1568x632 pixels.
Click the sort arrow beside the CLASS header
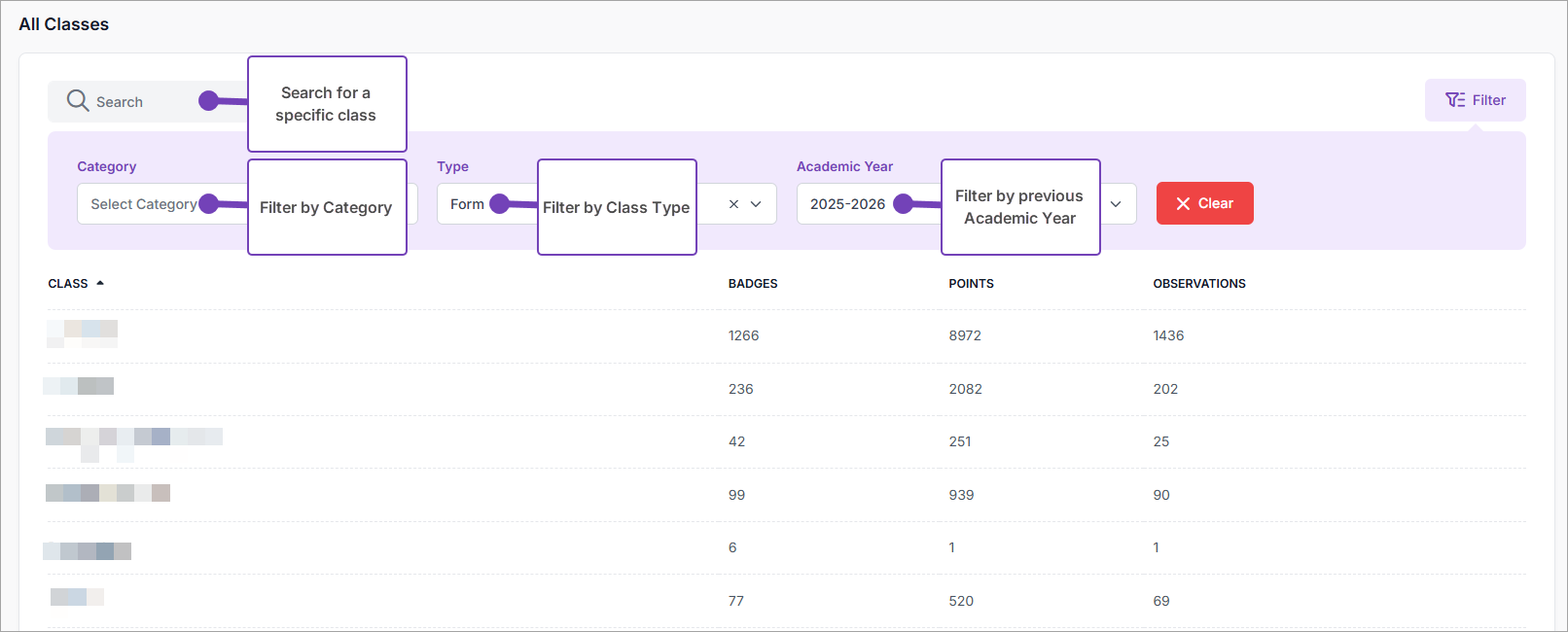click(x=100, y=283)
